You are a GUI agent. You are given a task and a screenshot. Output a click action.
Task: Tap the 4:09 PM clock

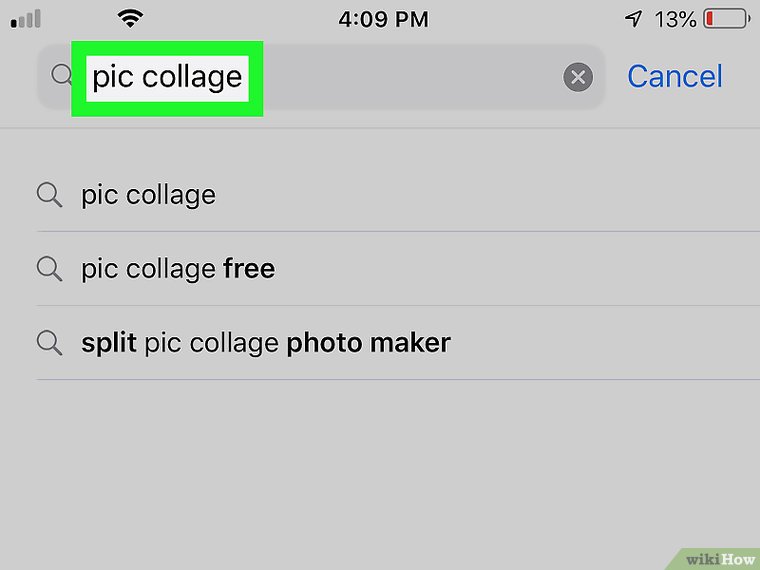pos(384,18)
